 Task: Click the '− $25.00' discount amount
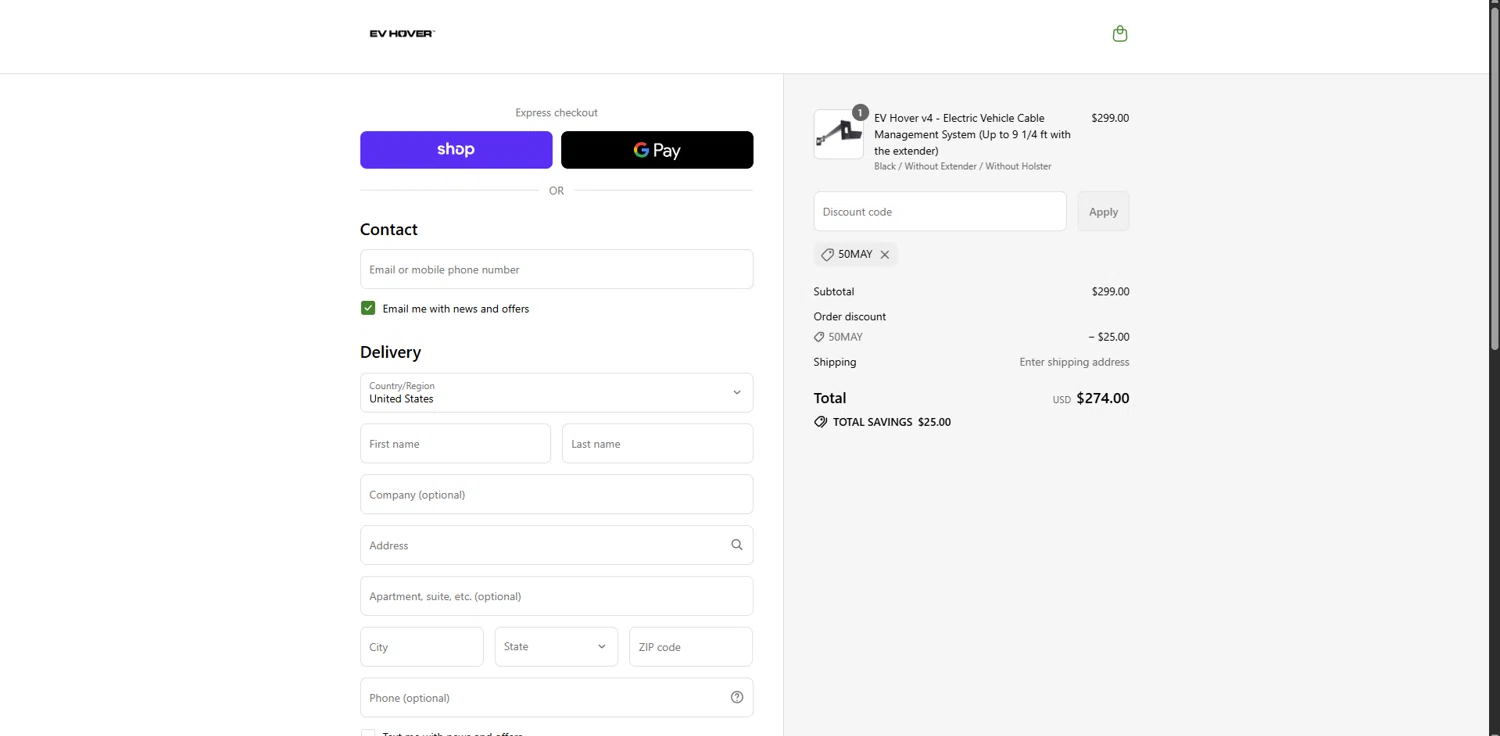pyautogui.click(x=1109, y=337)
